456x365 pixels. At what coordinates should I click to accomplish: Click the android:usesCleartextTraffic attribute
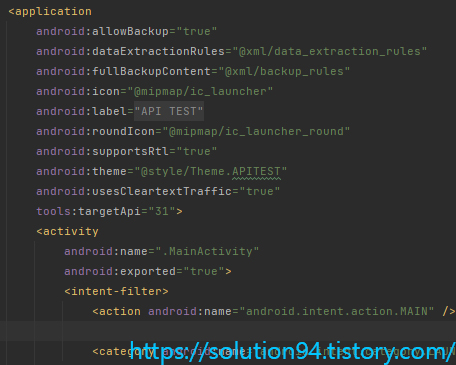pyautogui.click(x=134, y=191)
